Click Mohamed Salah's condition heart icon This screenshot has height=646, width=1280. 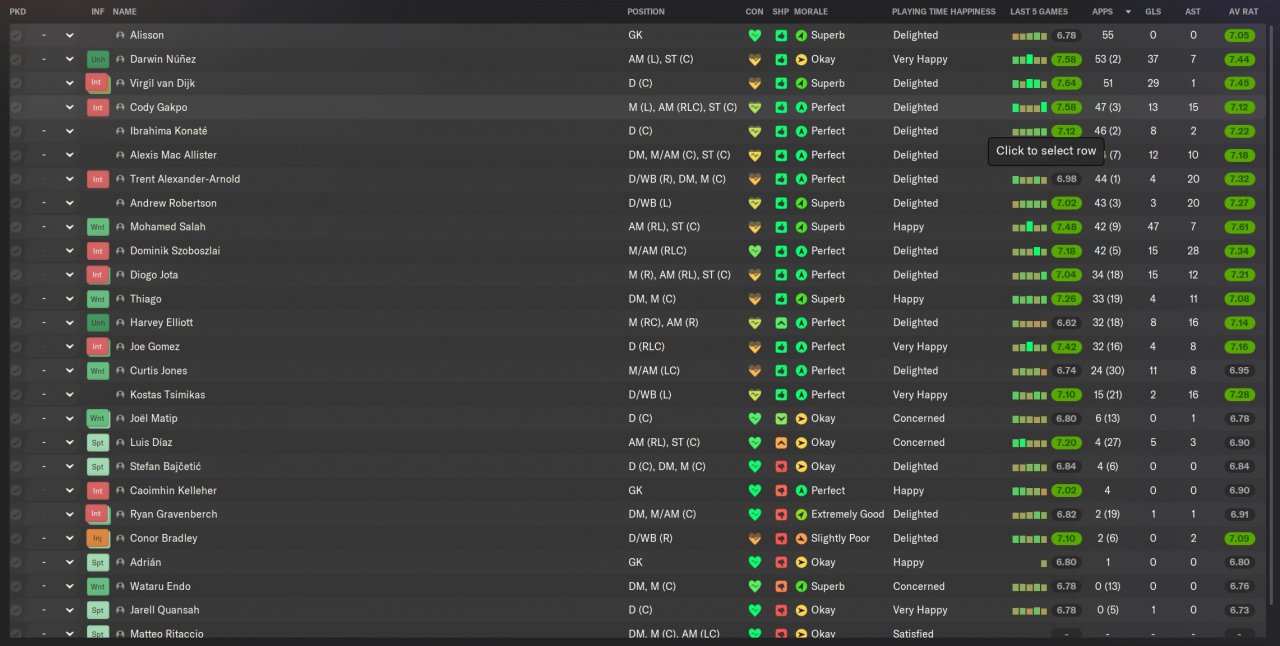click(x=755, y=227)
